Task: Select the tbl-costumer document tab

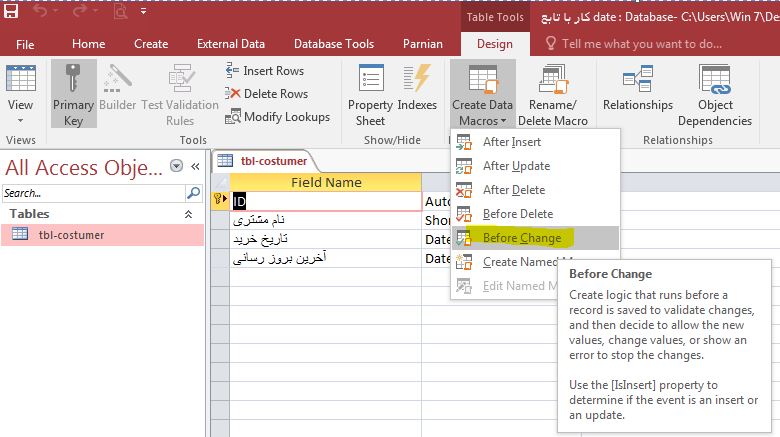Action: click(x=264, y=161)
